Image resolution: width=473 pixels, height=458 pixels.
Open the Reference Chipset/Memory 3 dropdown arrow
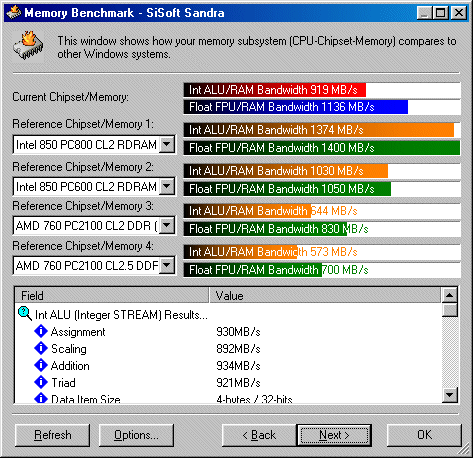pos(167,226)
